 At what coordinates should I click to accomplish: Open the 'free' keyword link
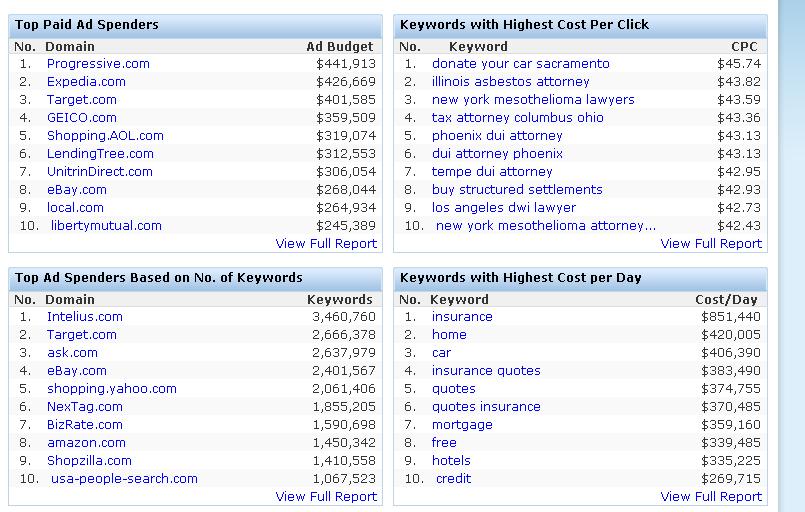tap(444, 443)
